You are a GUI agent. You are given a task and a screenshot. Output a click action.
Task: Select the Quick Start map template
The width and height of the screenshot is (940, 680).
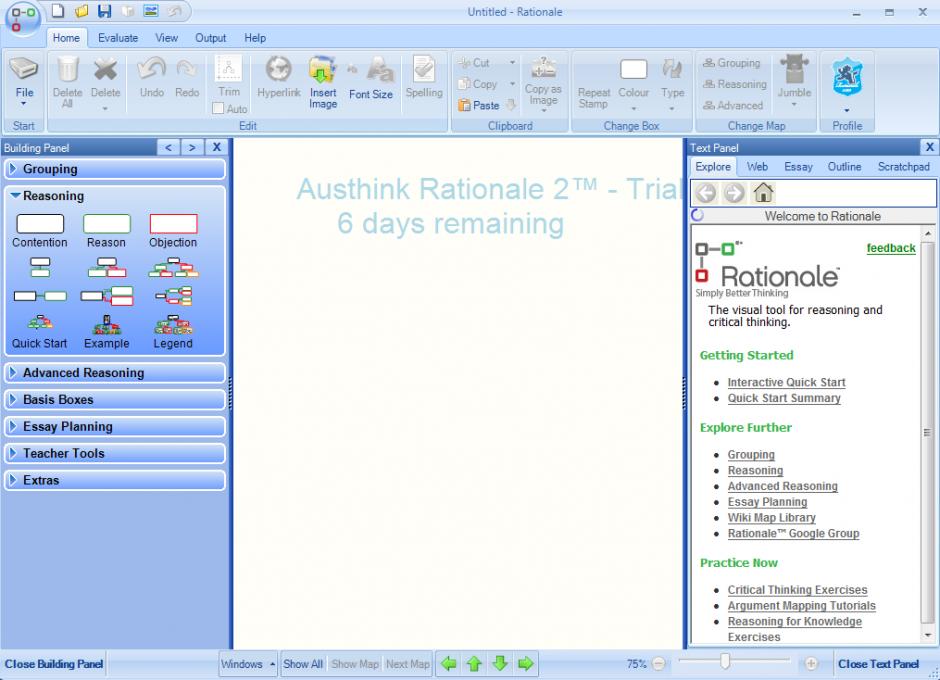40,332
